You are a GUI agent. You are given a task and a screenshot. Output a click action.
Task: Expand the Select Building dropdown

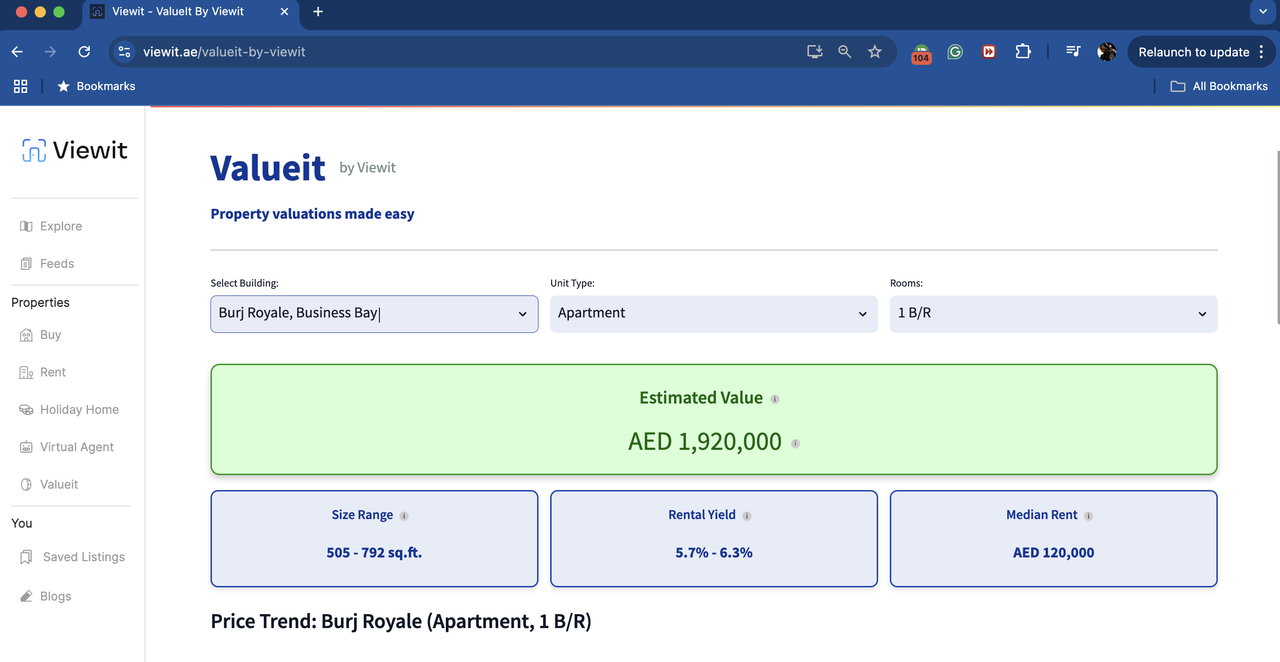tap(374, 314)
